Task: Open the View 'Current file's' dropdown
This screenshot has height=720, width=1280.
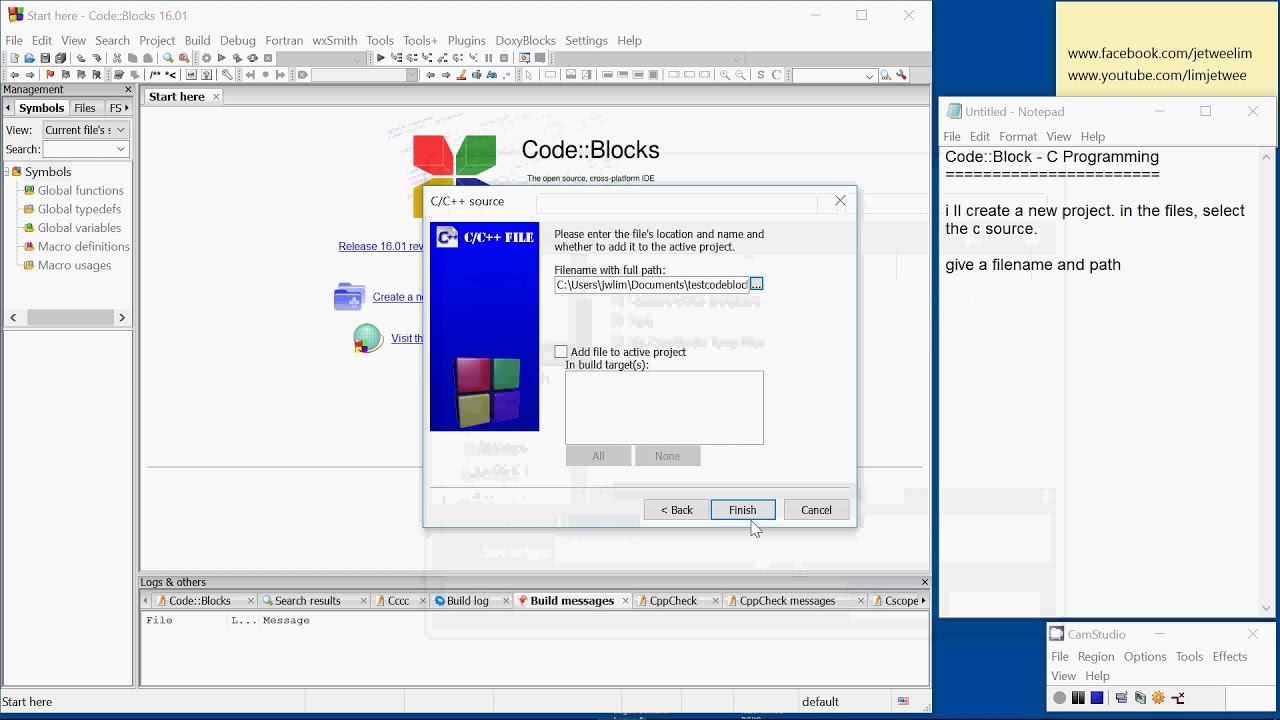Action: click(86, 130)
